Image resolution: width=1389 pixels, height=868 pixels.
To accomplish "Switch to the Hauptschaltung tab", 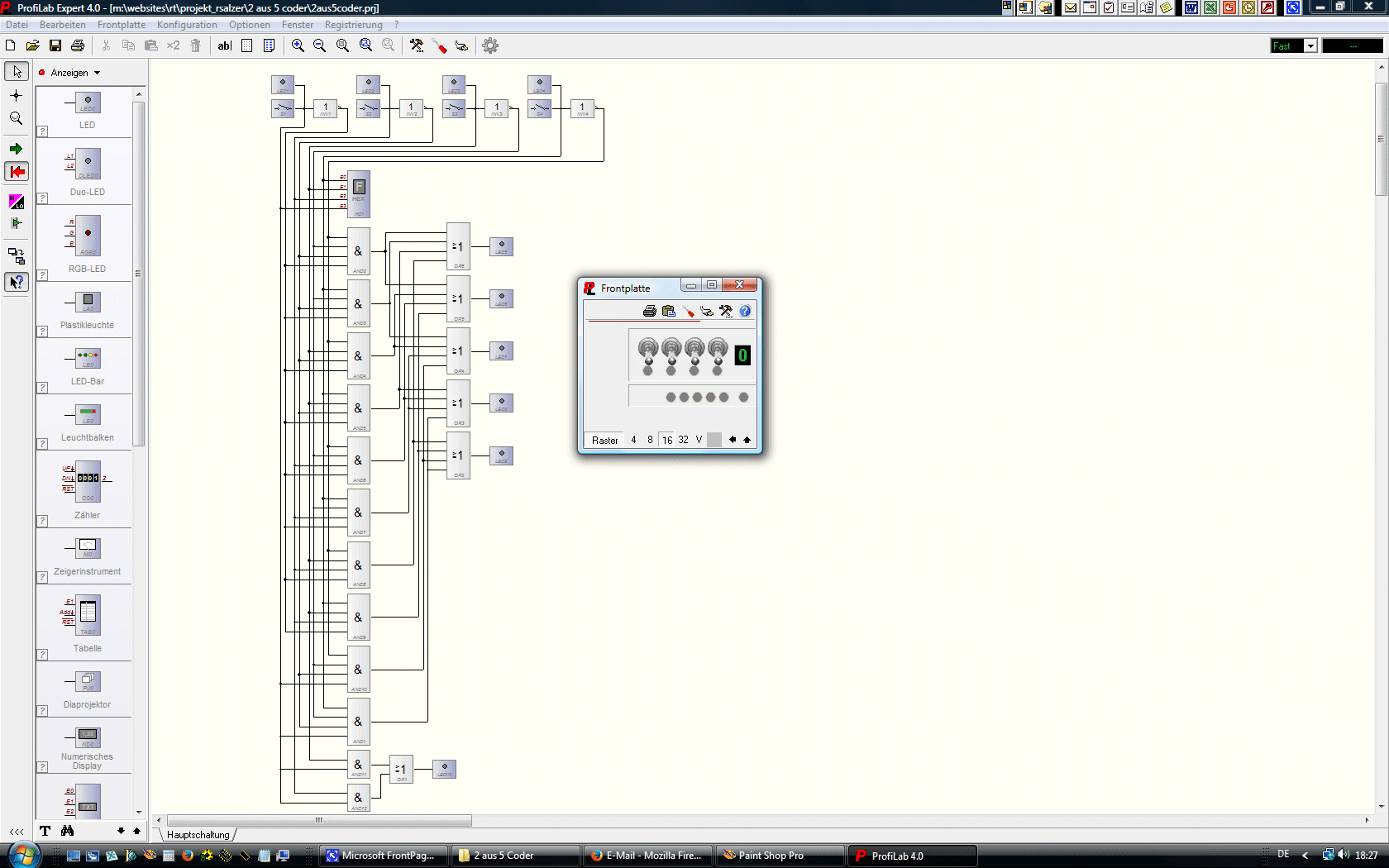I will (x=198, y=835).
